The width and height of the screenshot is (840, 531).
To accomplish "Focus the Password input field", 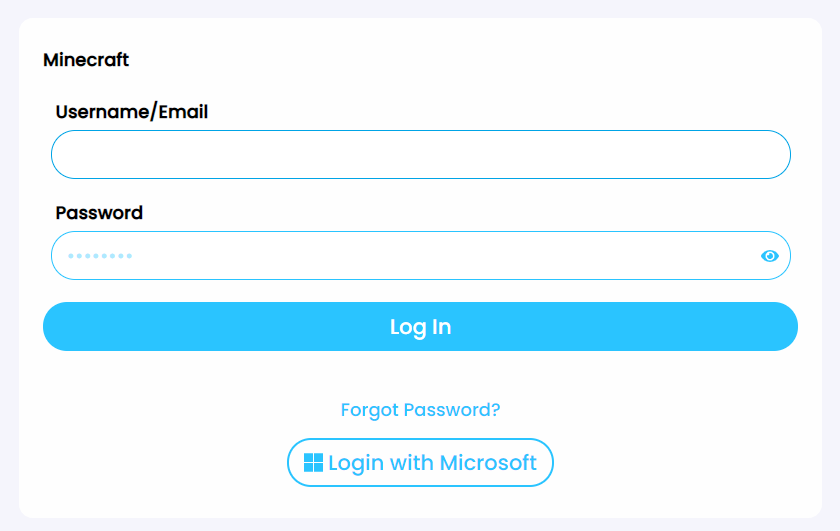I will 421,256.
